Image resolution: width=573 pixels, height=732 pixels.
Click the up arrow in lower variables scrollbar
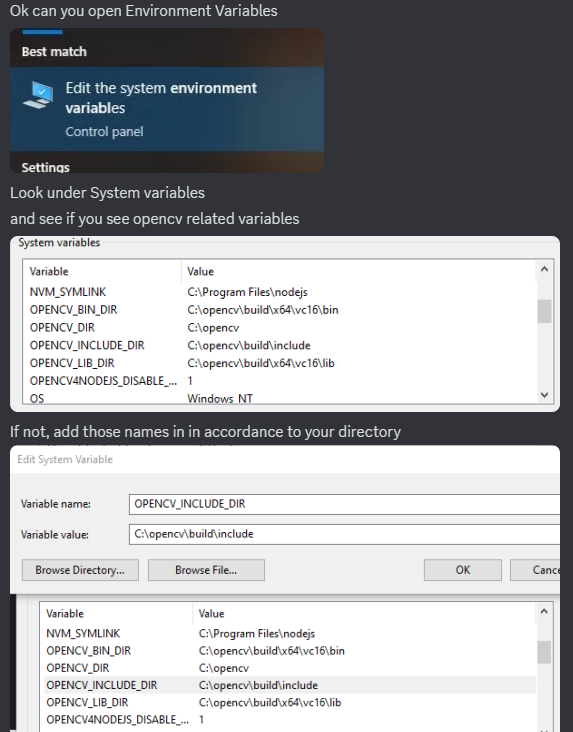[x=544, y=611]
